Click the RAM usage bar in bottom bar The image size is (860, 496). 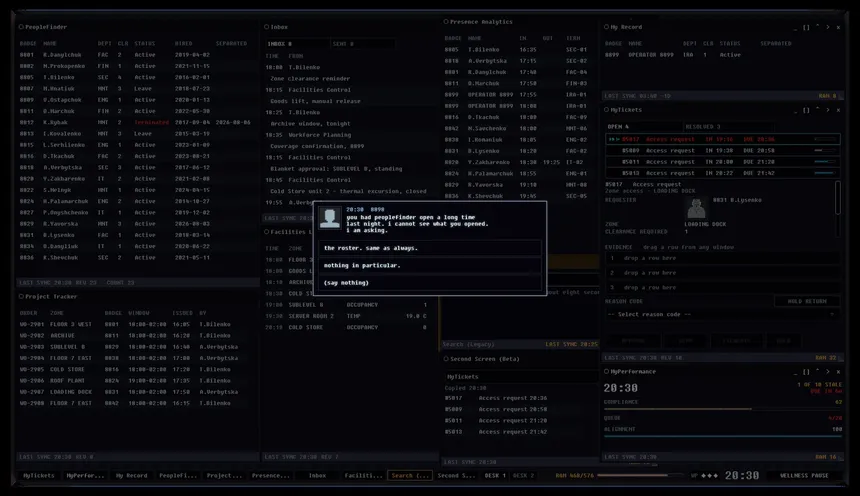click(640, 476)
